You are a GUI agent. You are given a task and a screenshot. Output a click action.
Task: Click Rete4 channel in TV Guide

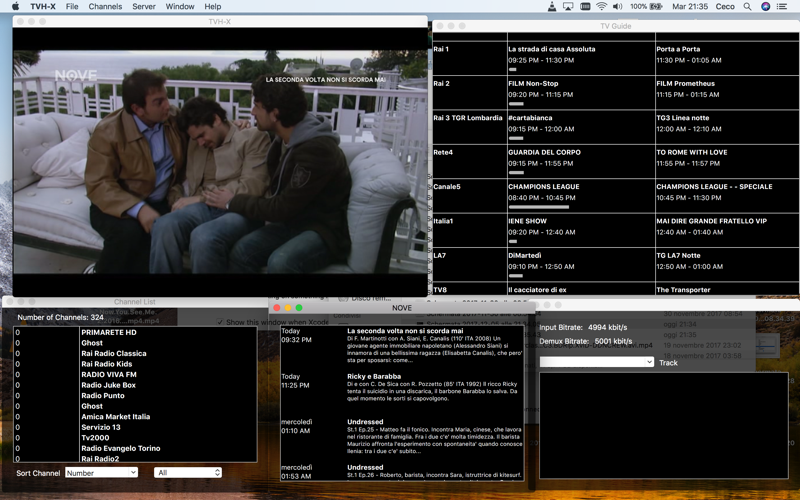tap(443, 152)
